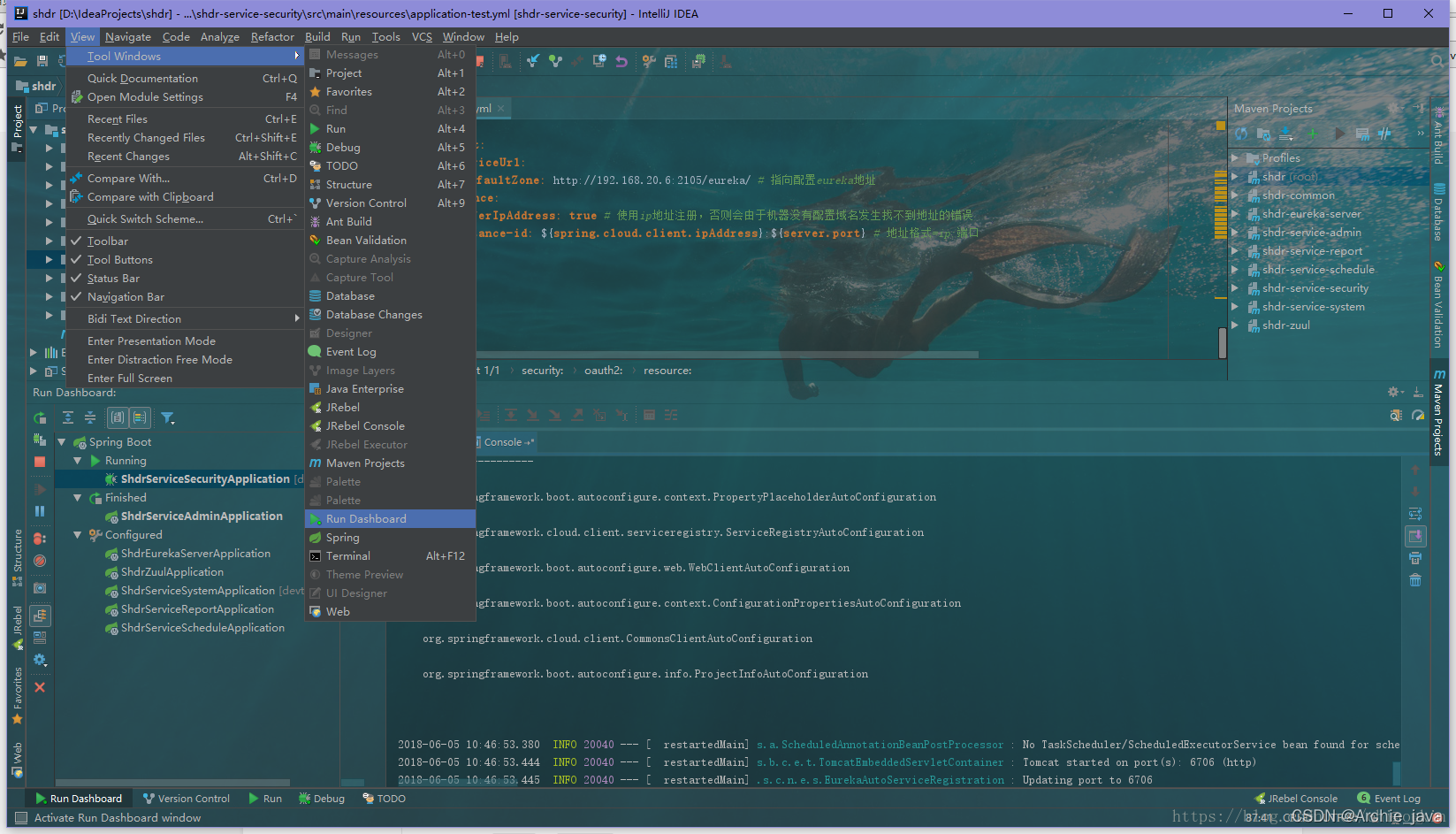Select ShdrZuulApplication in Run Dashboard tree
Viewport: 1456px width, 834px height.
[172, 572]
